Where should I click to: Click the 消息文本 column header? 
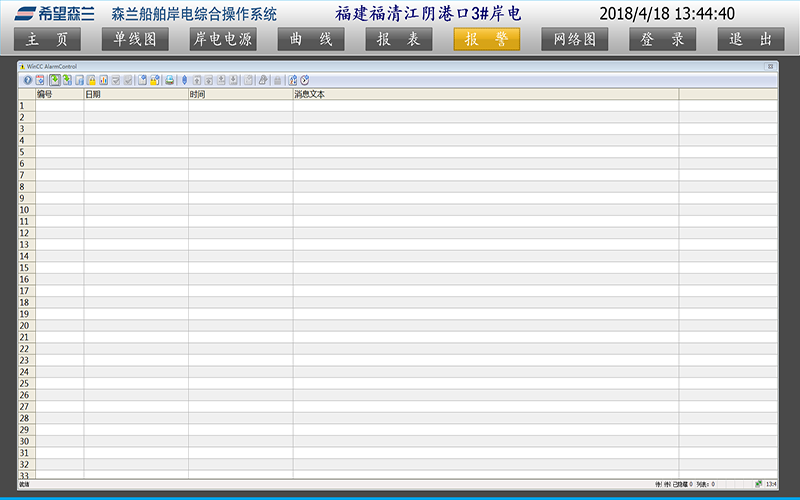tap(485, 94)
